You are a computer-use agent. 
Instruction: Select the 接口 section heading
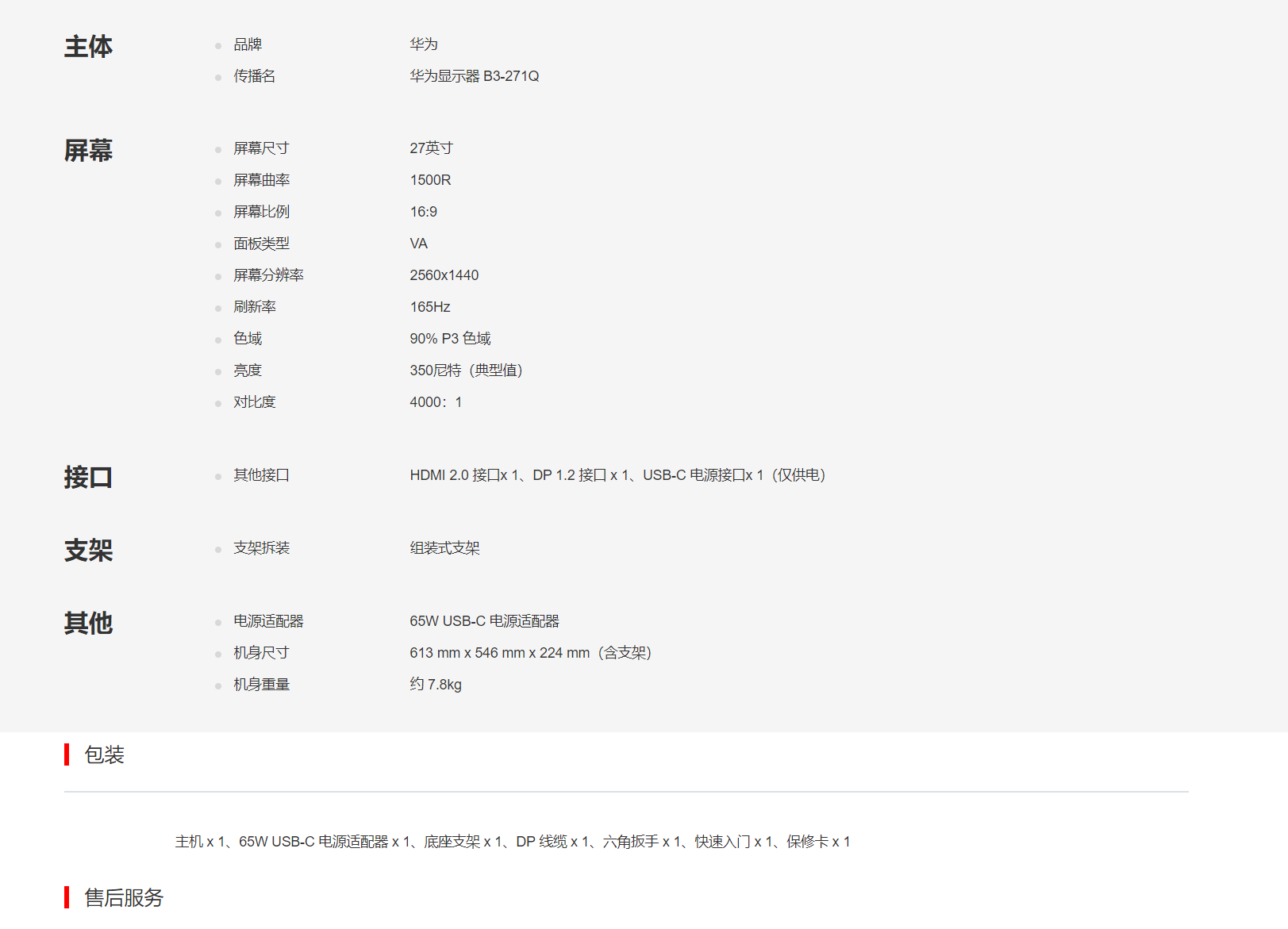pyautogui.click(x=88, y=478)
